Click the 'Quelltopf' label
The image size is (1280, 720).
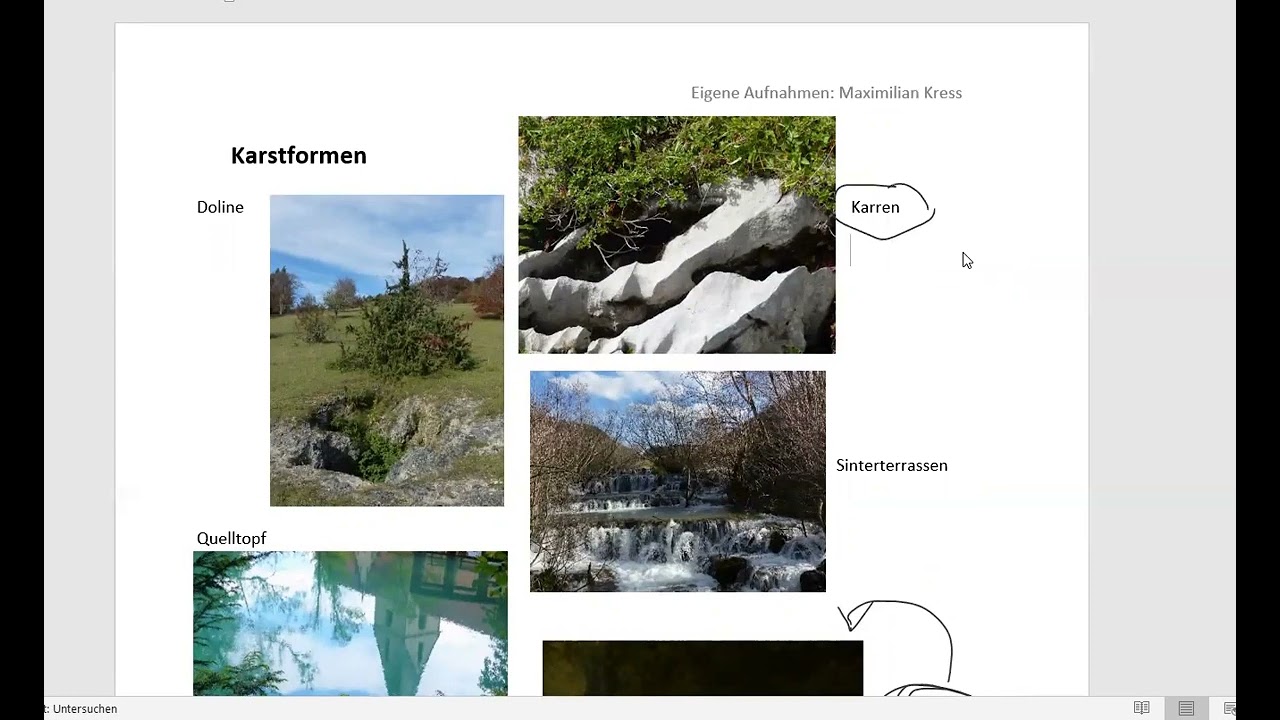coord(231,538)
